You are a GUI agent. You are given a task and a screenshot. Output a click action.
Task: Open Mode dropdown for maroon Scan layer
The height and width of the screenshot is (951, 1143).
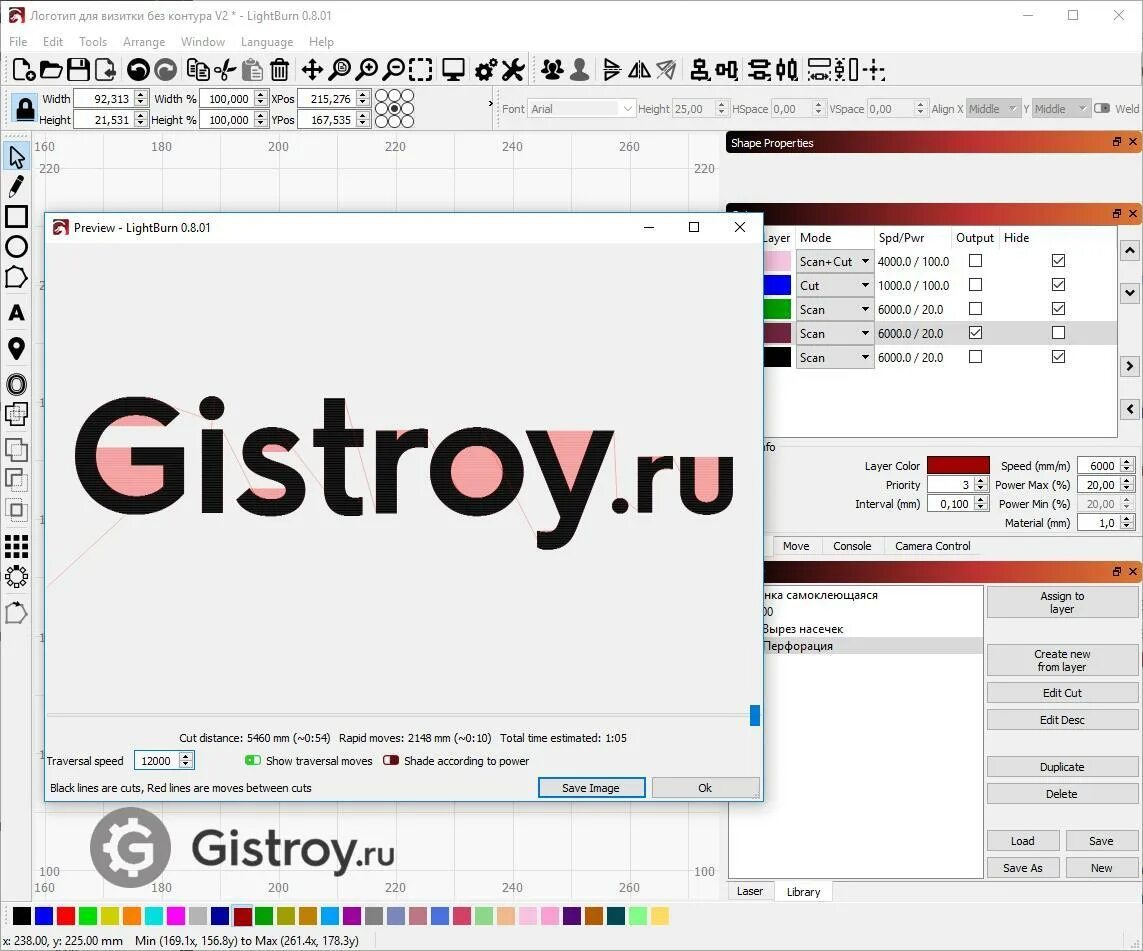tap(835, 333)
